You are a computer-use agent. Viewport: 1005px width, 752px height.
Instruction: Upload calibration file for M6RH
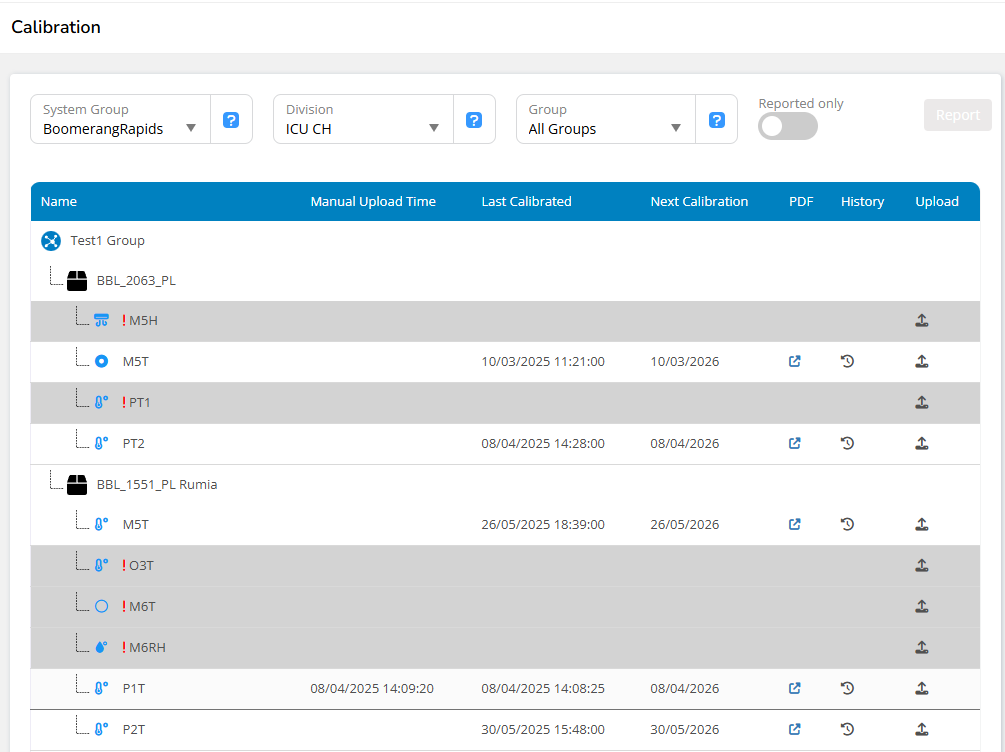922,647
